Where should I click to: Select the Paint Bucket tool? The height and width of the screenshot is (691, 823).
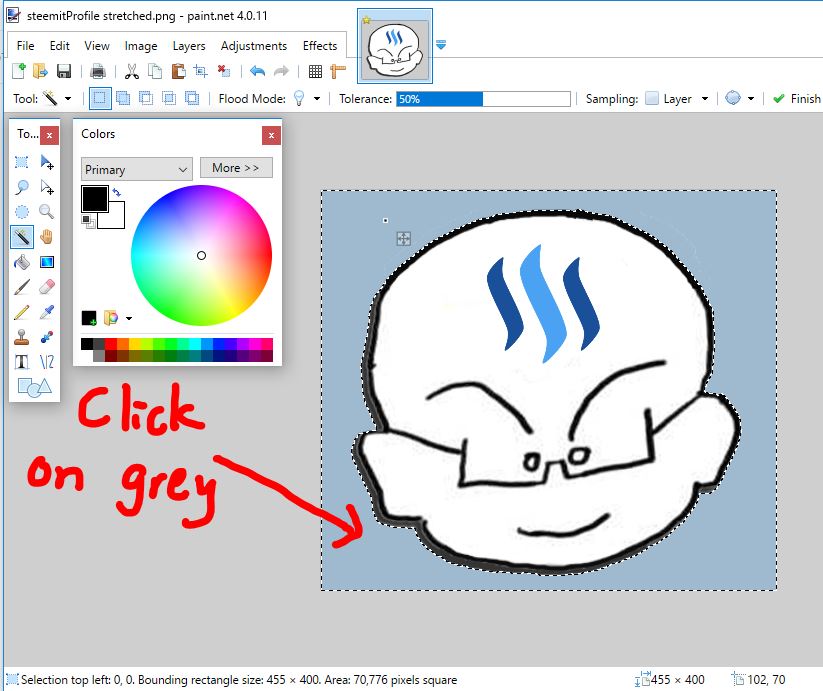click(22, 262)
